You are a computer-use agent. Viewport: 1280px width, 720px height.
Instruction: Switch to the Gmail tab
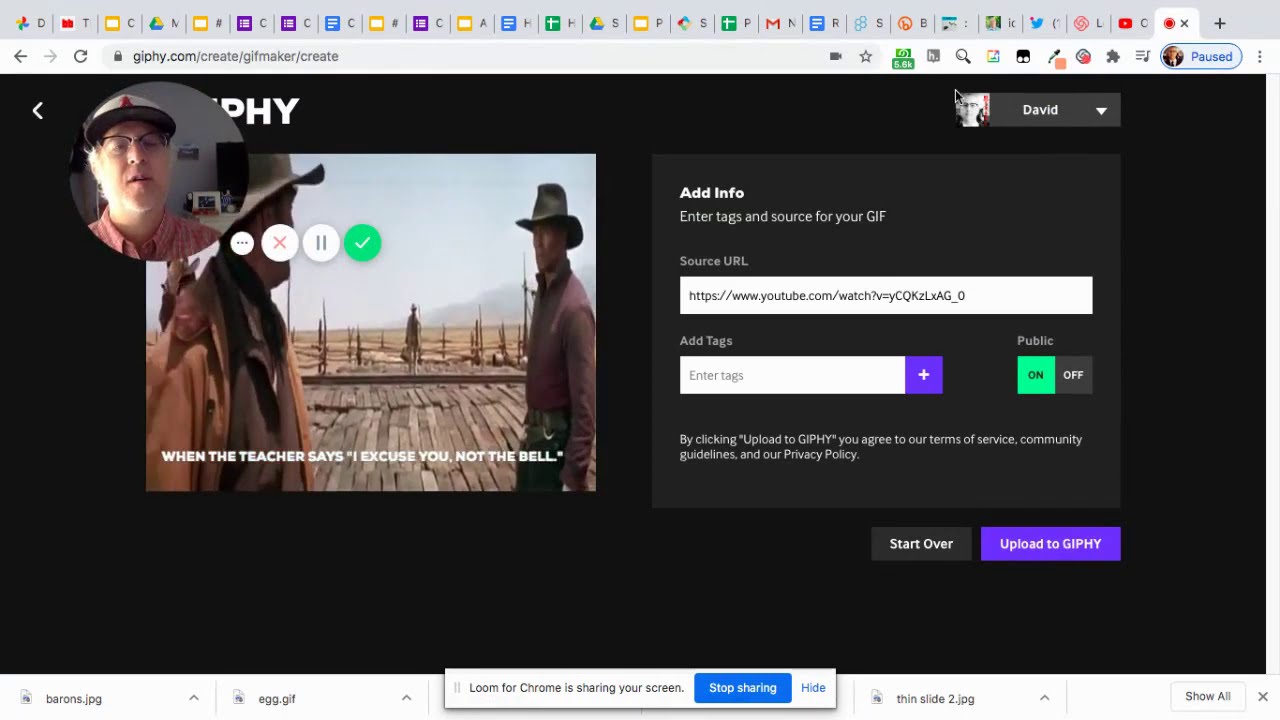[x=780, y=23]
